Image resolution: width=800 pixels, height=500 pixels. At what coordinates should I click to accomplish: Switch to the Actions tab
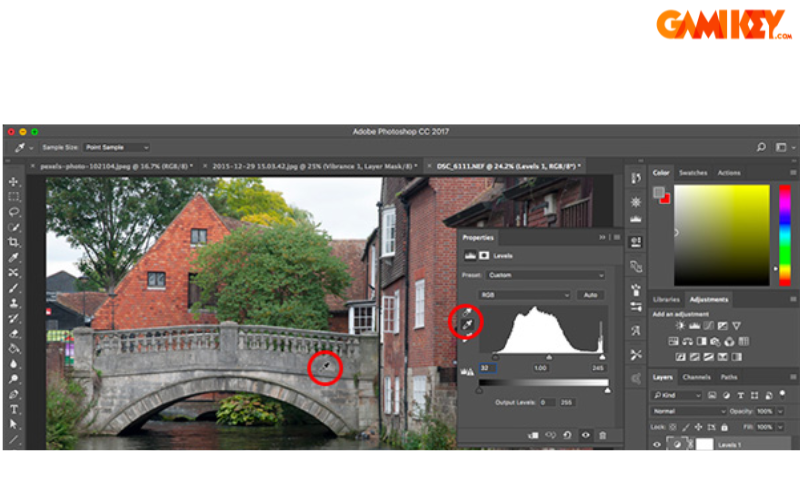pyautogui.click(x=729, y=173)
